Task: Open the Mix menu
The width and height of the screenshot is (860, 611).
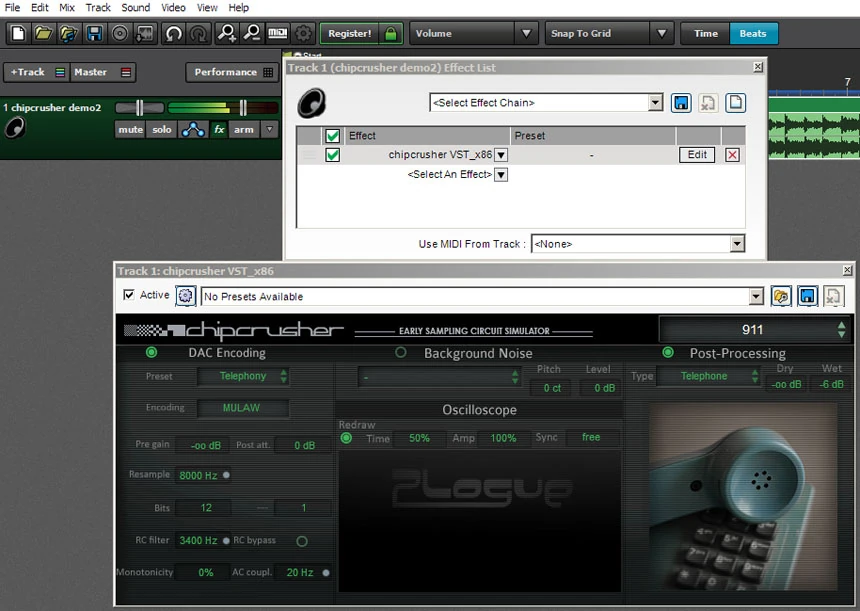Action: point(67,8)
